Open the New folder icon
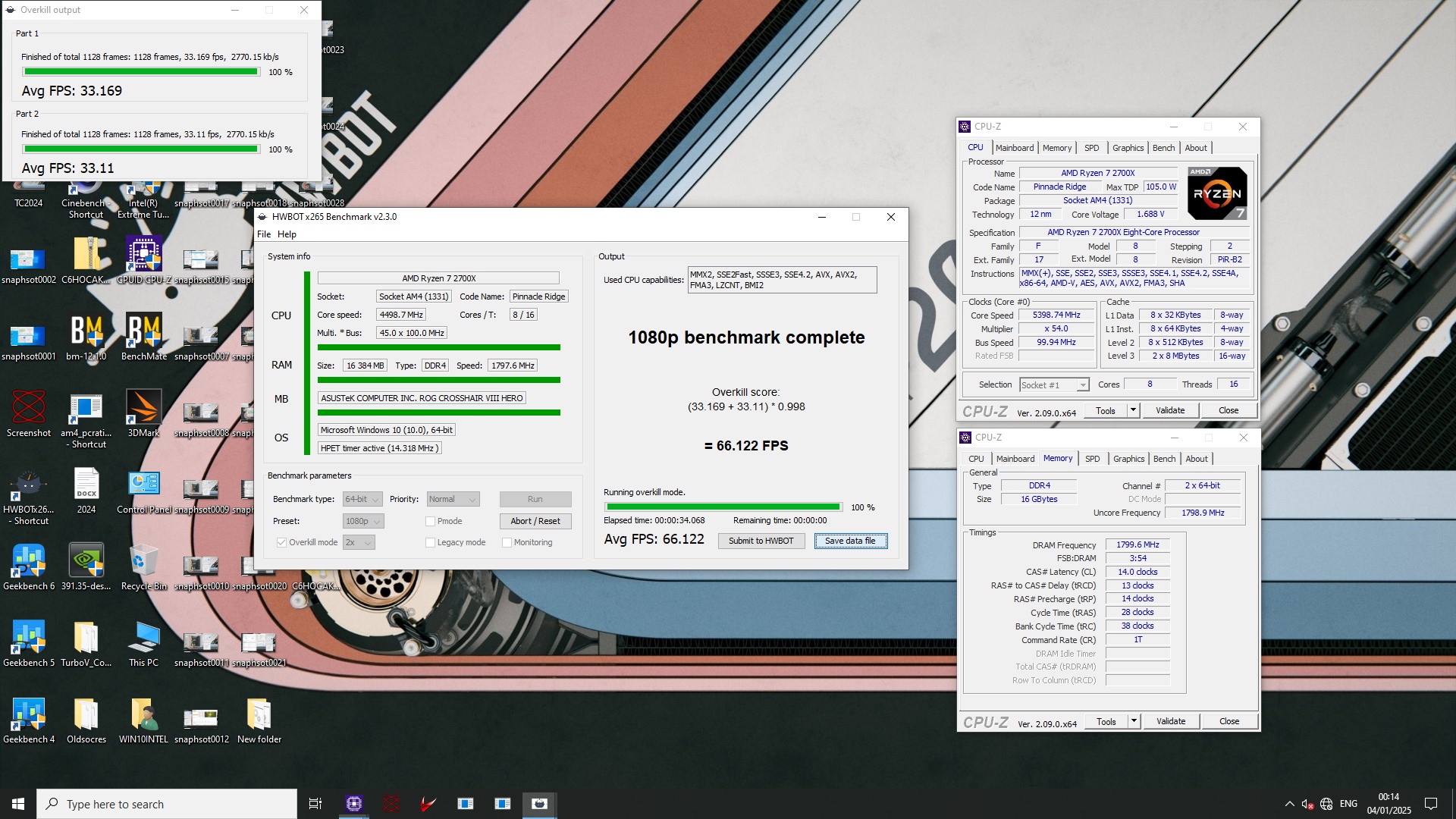The image size is (1456, 819). [259, 720]
